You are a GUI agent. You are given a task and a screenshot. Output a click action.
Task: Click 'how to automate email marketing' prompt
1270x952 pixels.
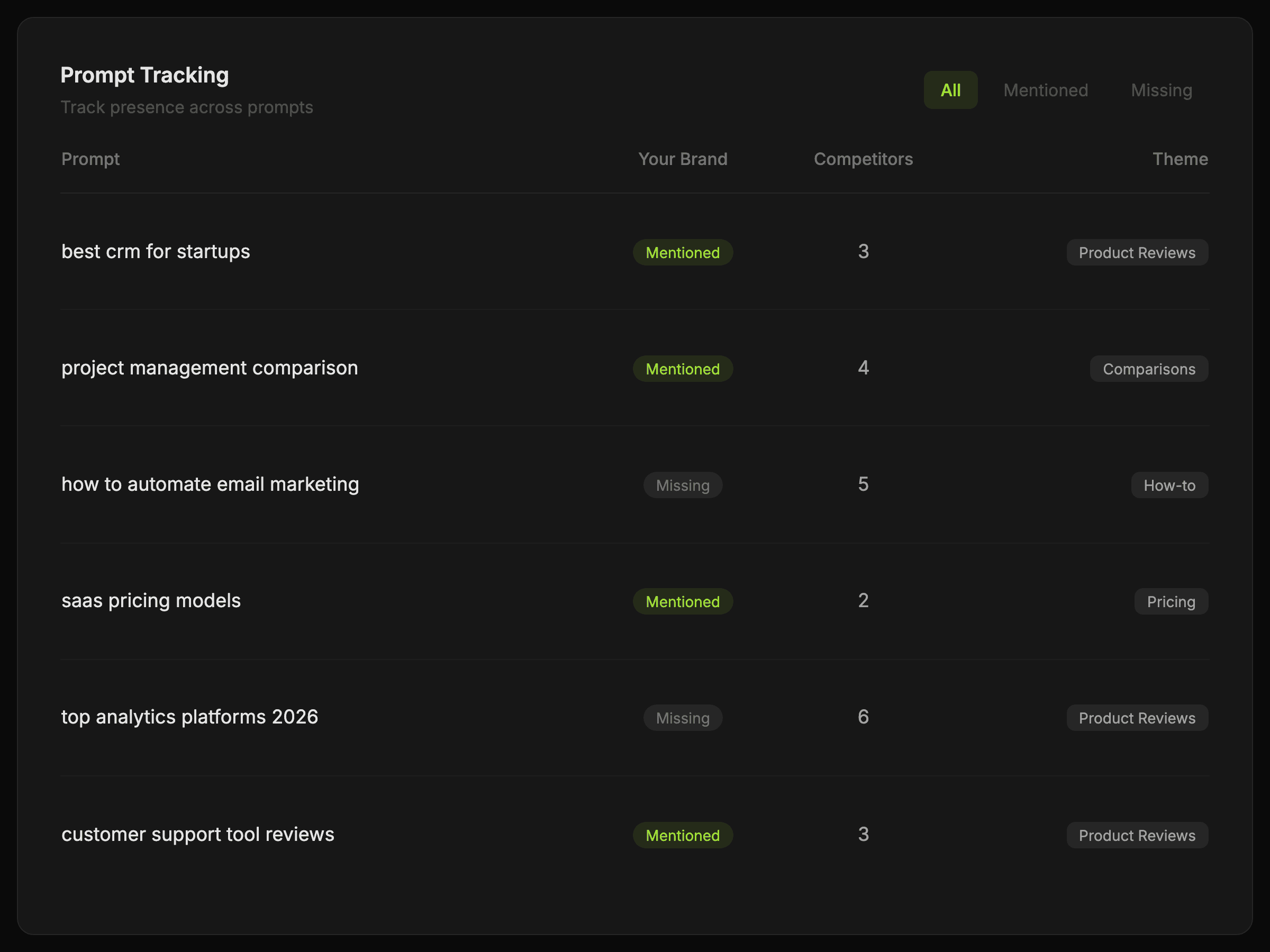pos(210,484)
